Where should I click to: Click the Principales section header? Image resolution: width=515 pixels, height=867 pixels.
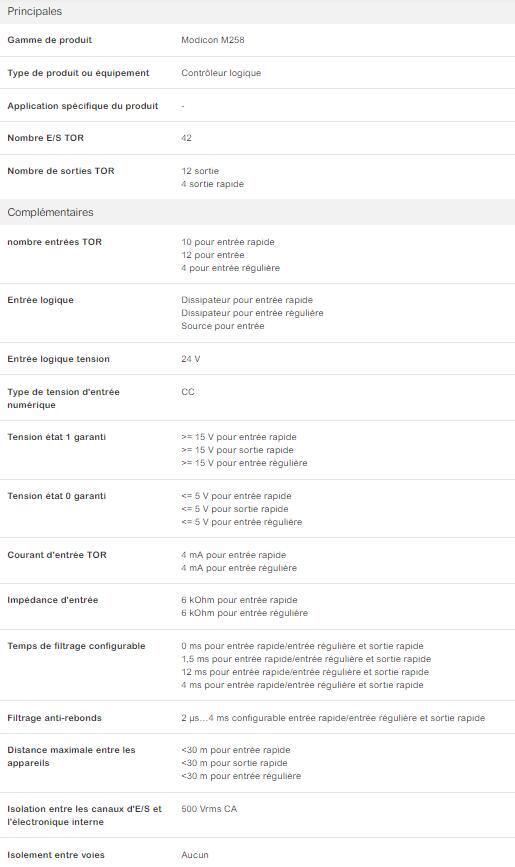257,11
